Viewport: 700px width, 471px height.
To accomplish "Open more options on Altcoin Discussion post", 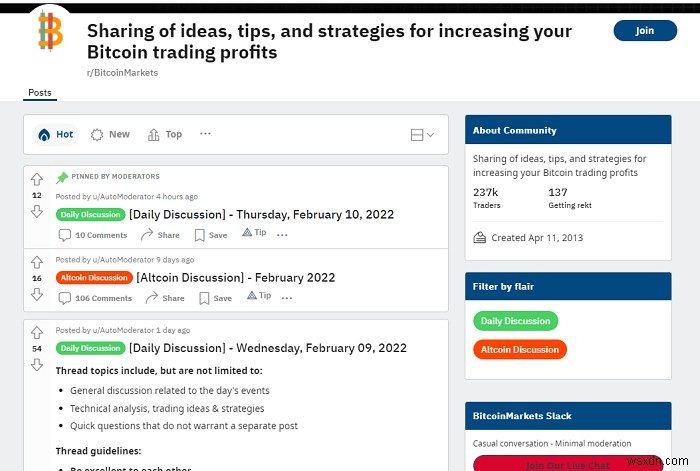I will coord(287,298).
